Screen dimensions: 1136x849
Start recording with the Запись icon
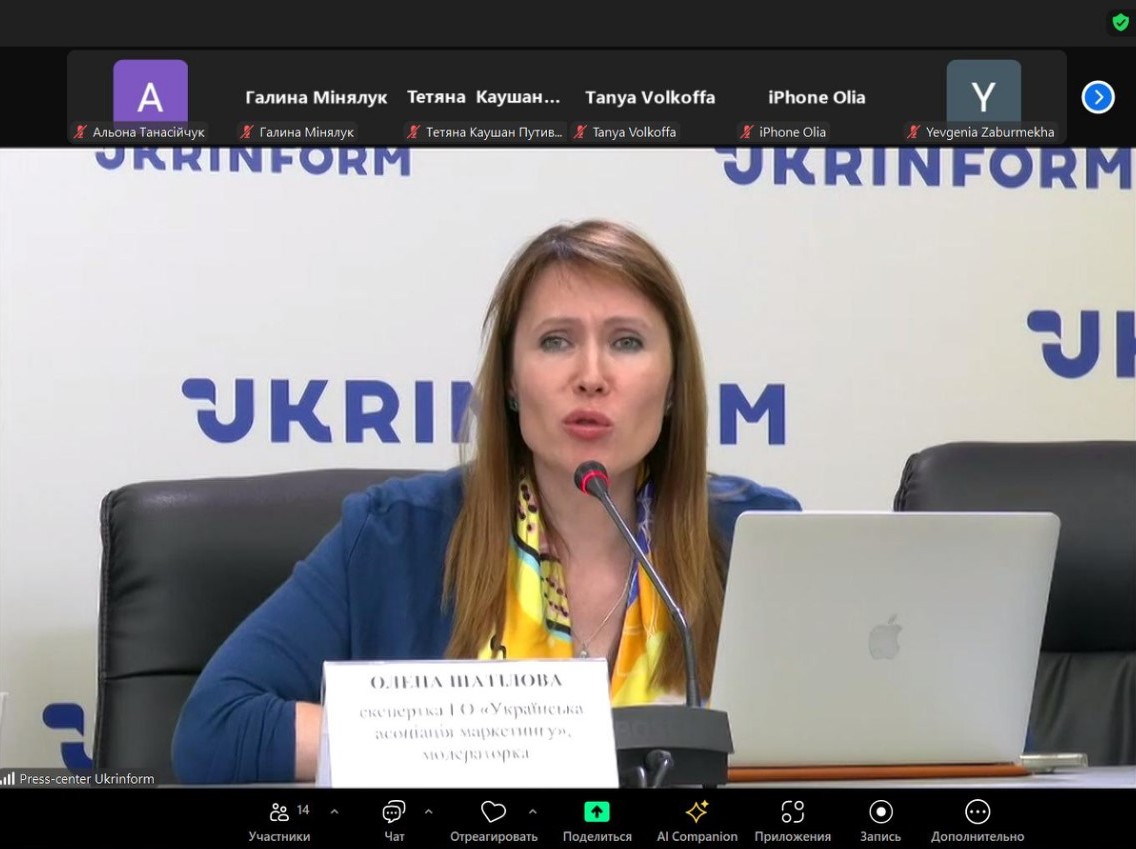click(x=880, y=812)
